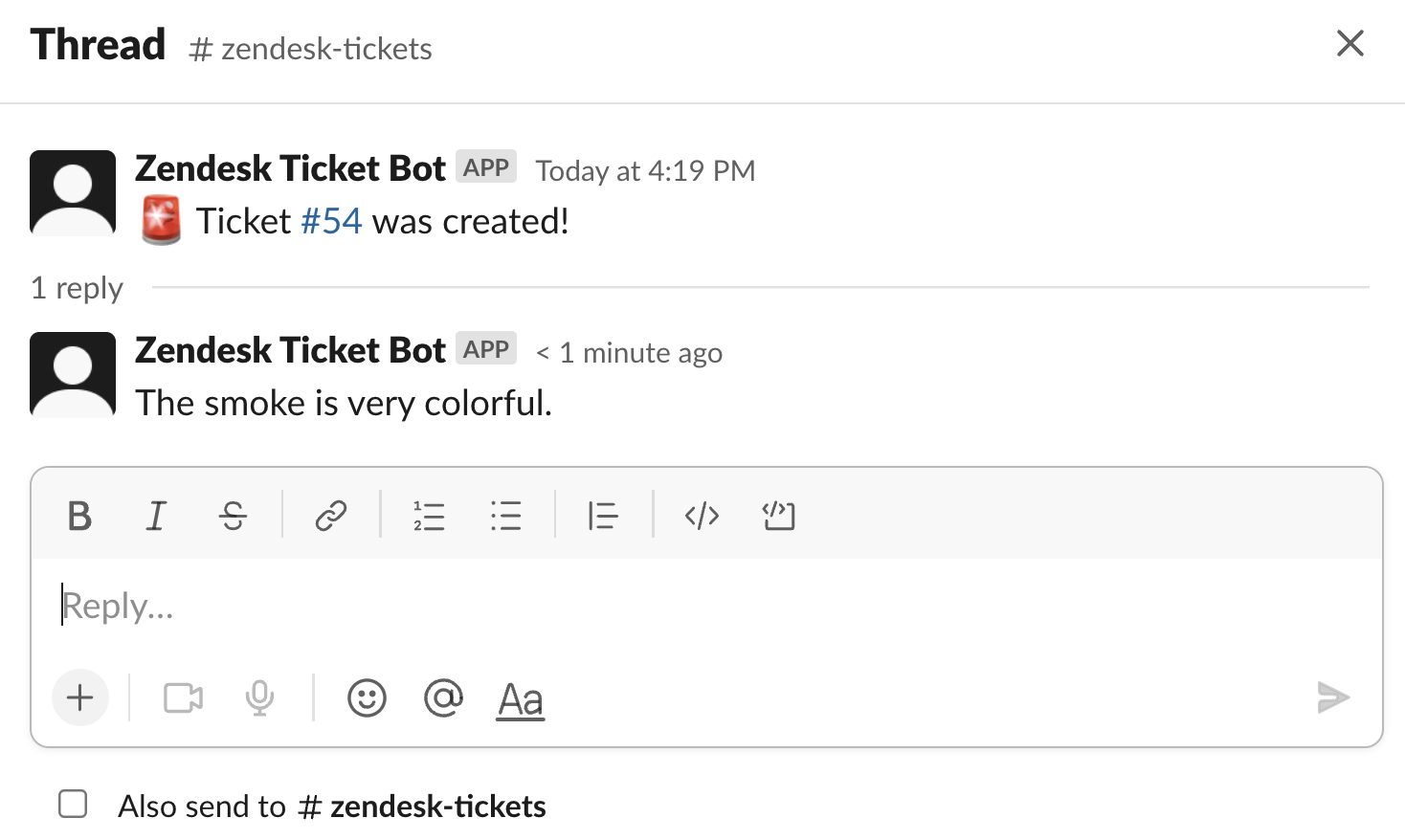
Task: Start a bulleted list
Action: click(505, 516)
